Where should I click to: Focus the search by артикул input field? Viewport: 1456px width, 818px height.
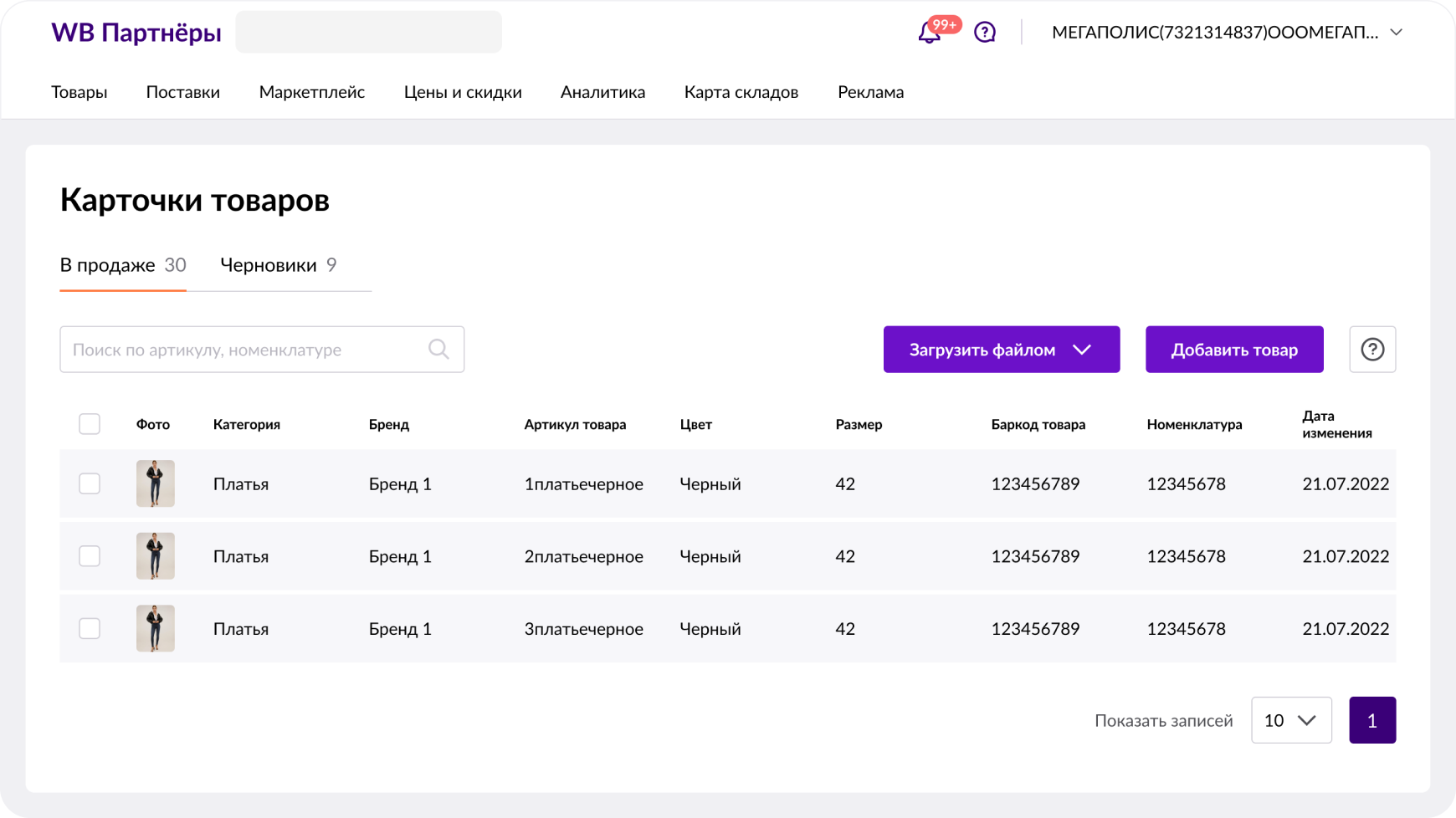click(x=247, y=350)
